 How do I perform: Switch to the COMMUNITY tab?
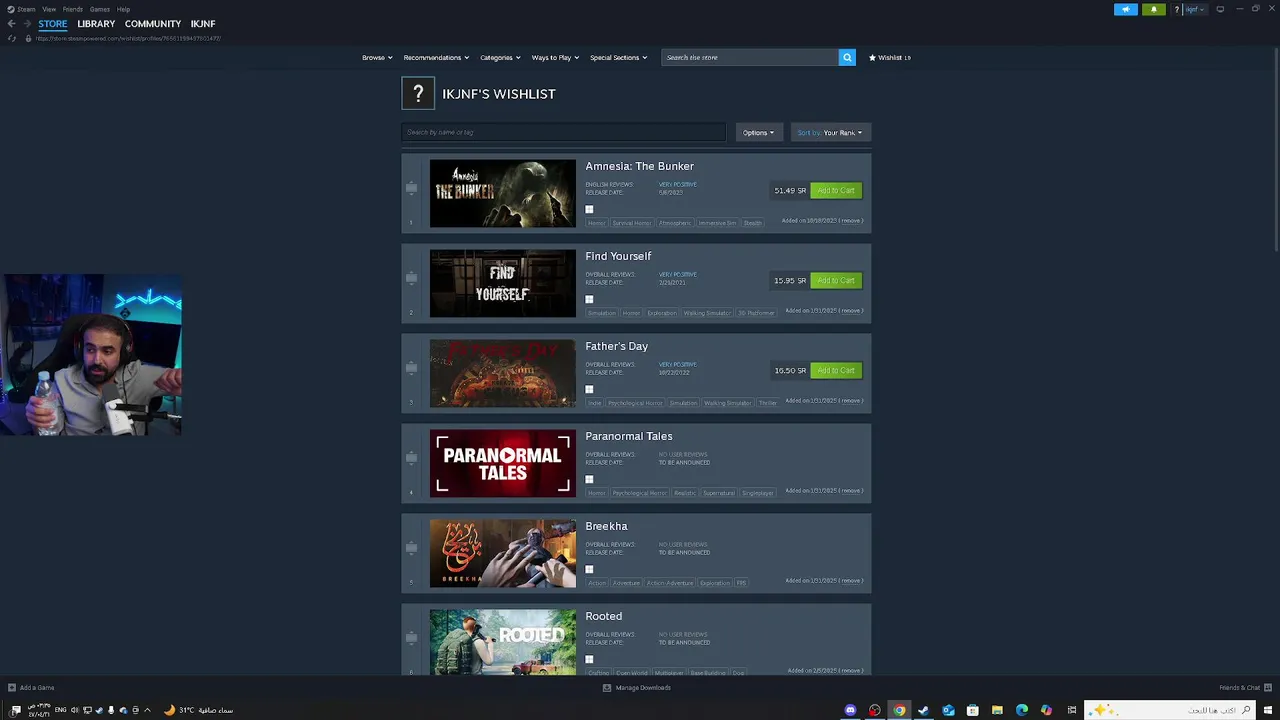[153, 23]
